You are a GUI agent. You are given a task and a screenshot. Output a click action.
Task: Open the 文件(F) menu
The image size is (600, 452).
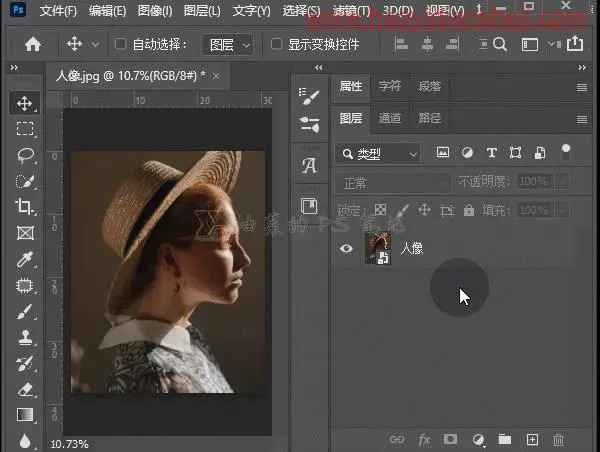58,11
